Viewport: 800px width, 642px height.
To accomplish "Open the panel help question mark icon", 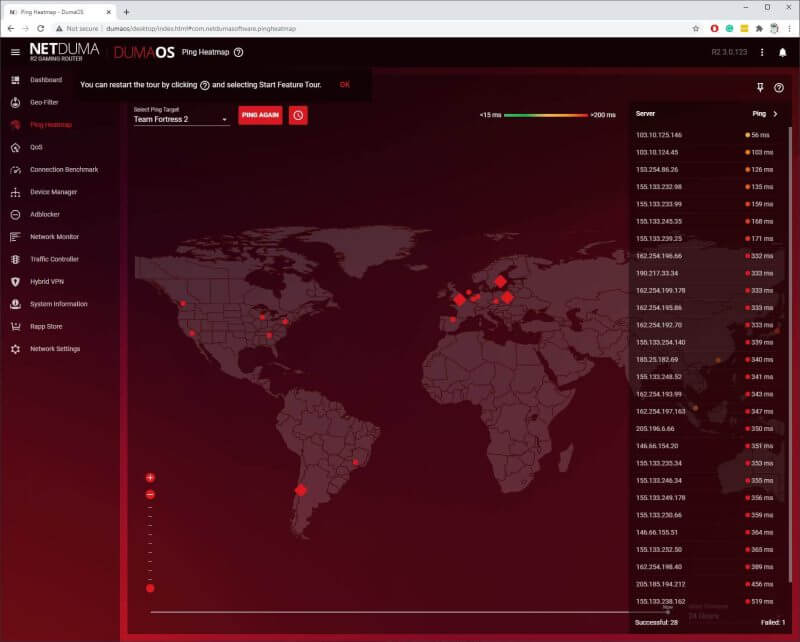I will [779, 88].
